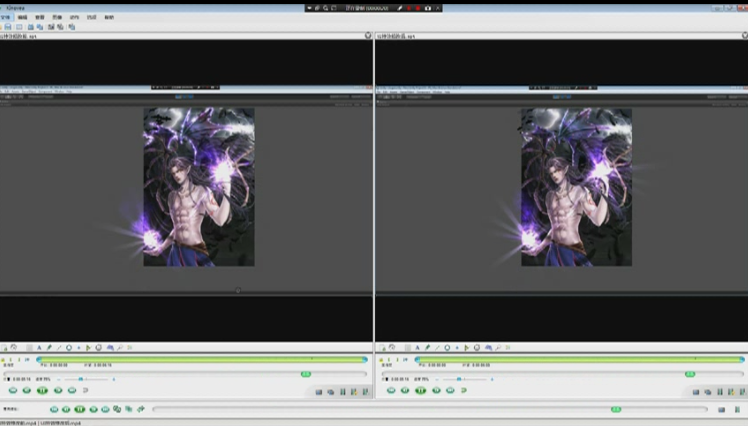Viewport: 748px width, 426px height.
Task: Switch to one playback screen layout
Action: [x=31, y=27]
